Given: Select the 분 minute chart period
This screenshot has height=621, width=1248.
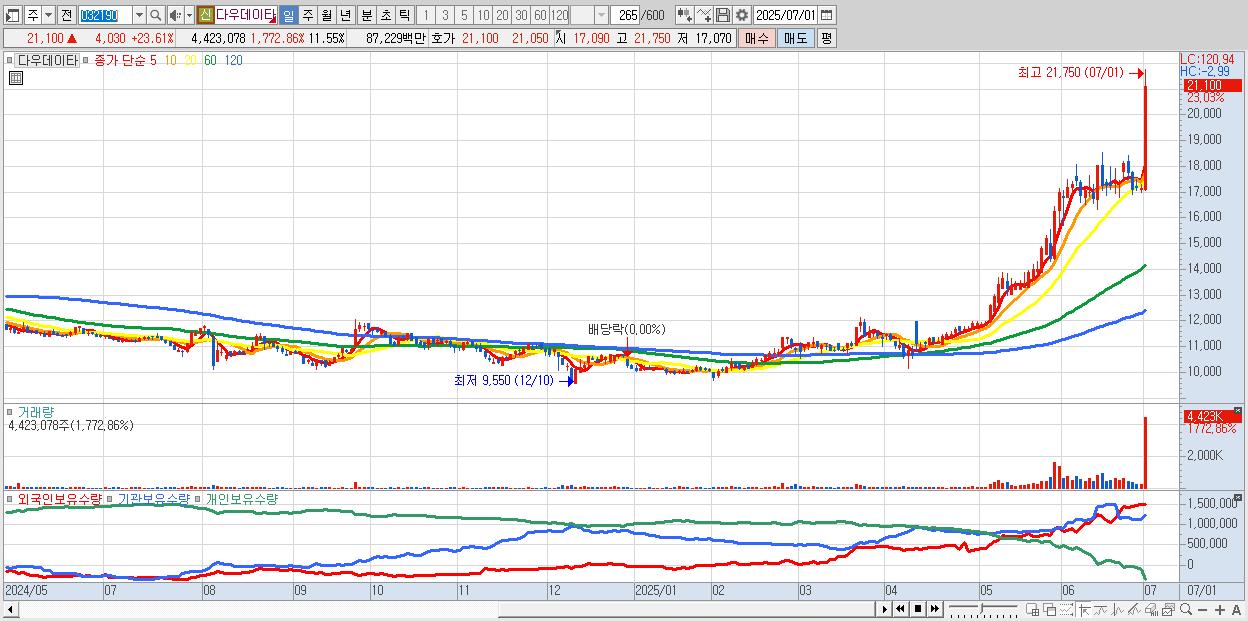Looking at the screenshot, I should click(366, 15).
